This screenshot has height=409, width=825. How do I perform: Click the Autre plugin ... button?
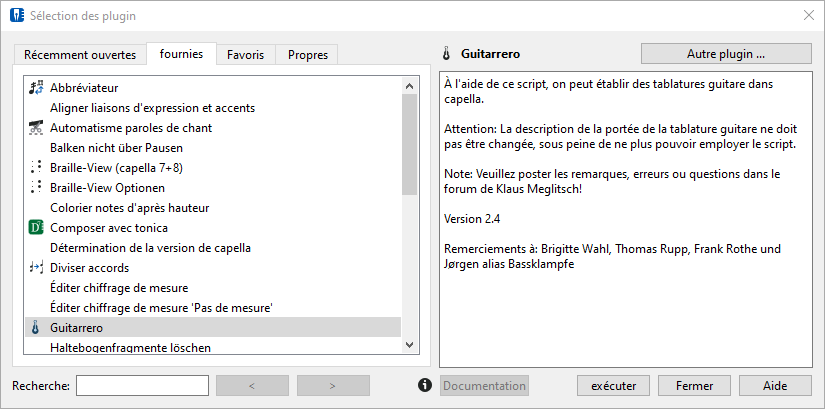(x=726, y=54)
